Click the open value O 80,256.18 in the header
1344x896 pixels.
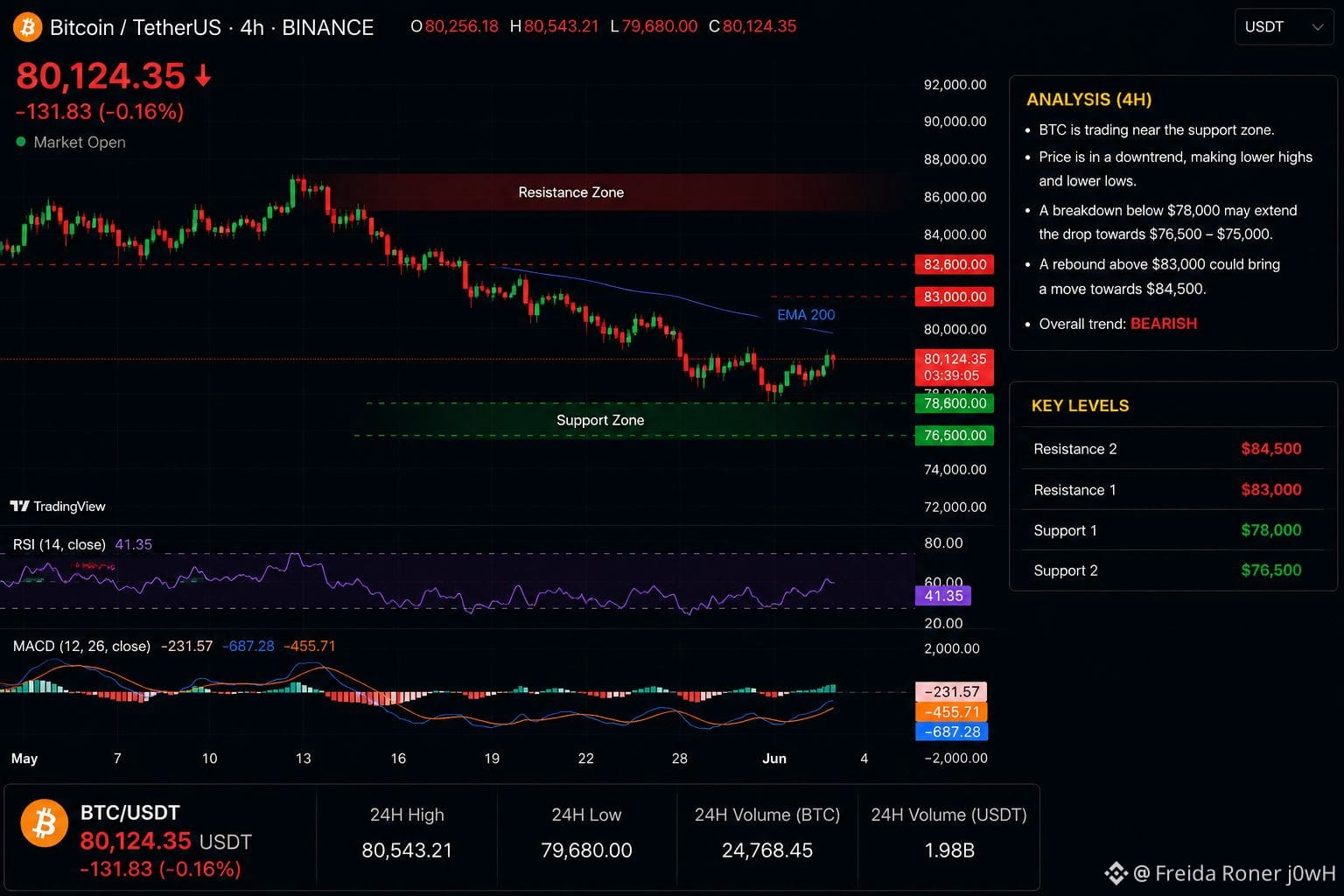(x=454, y=26)
